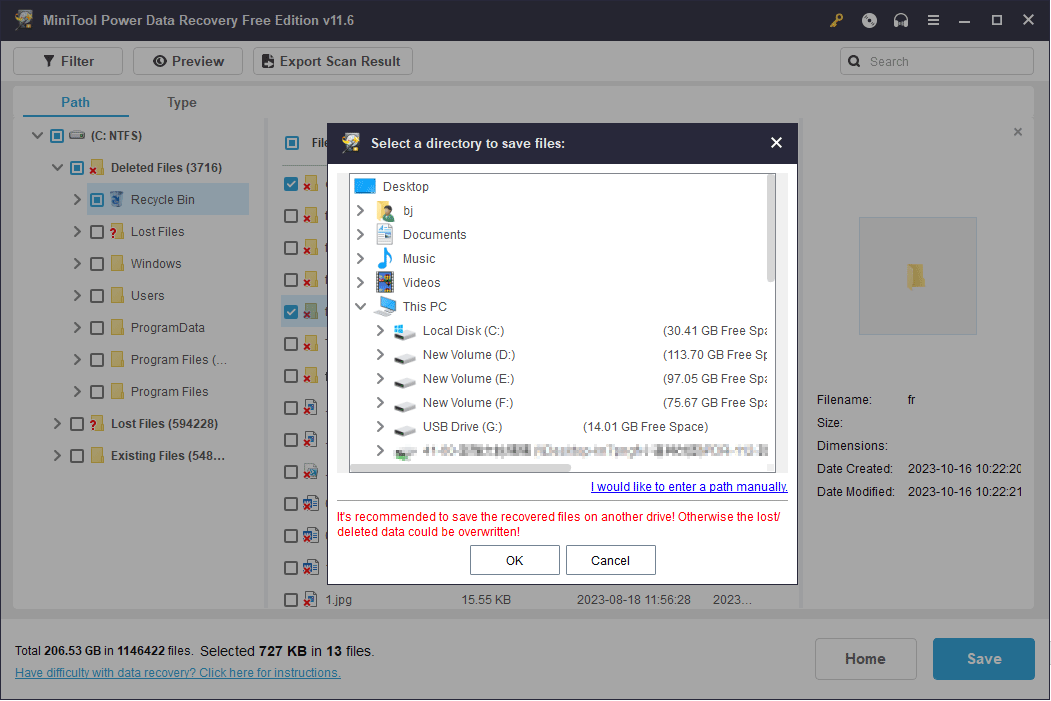Open the data recovery instructions link

point(178,672)
